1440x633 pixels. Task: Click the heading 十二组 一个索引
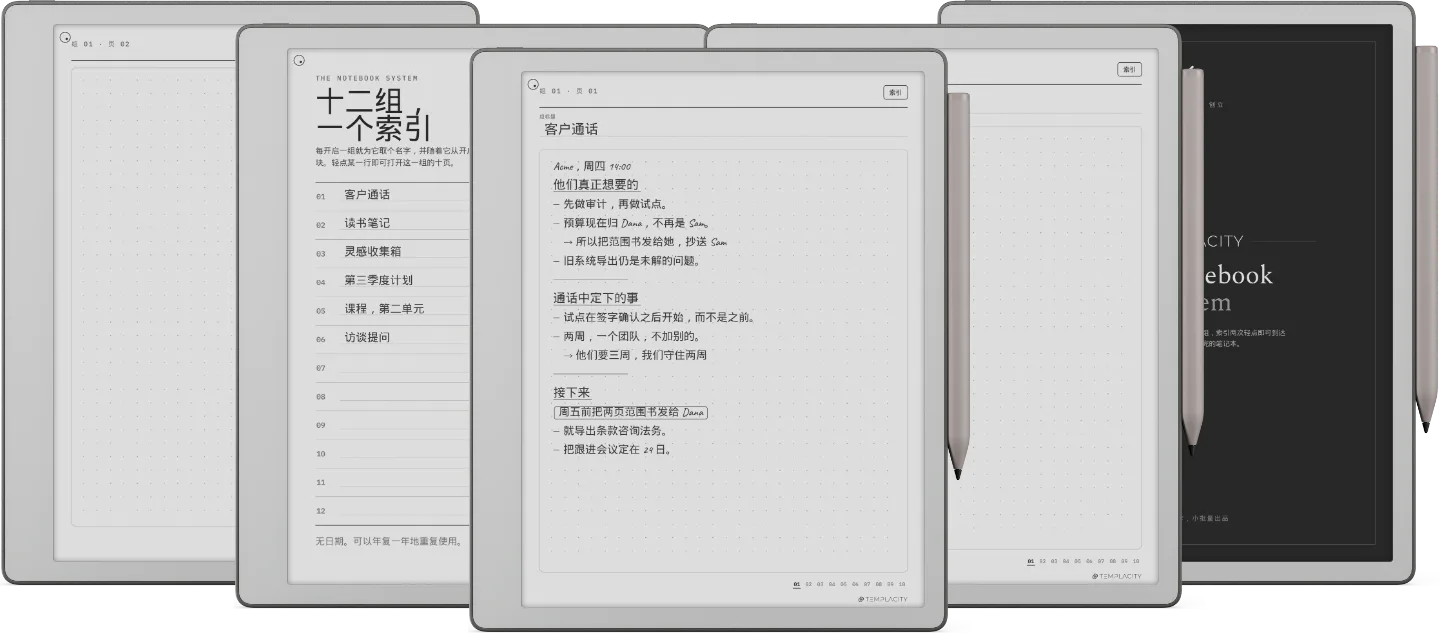pyautogui.click(x=374, y=116)
